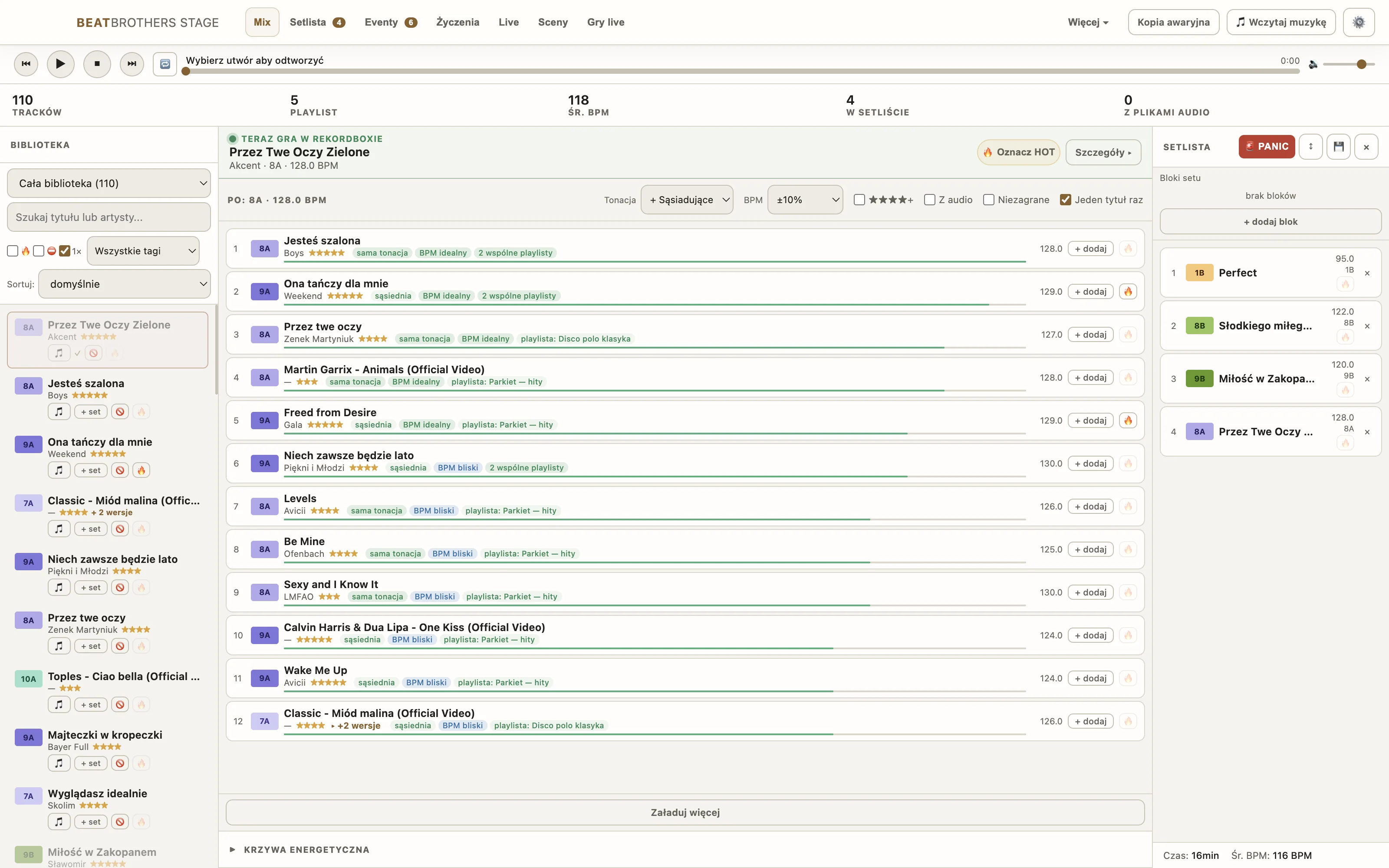This screenshot has height=868, width=1389.
Task: Start playback with the play button
Action: [60, 64]
